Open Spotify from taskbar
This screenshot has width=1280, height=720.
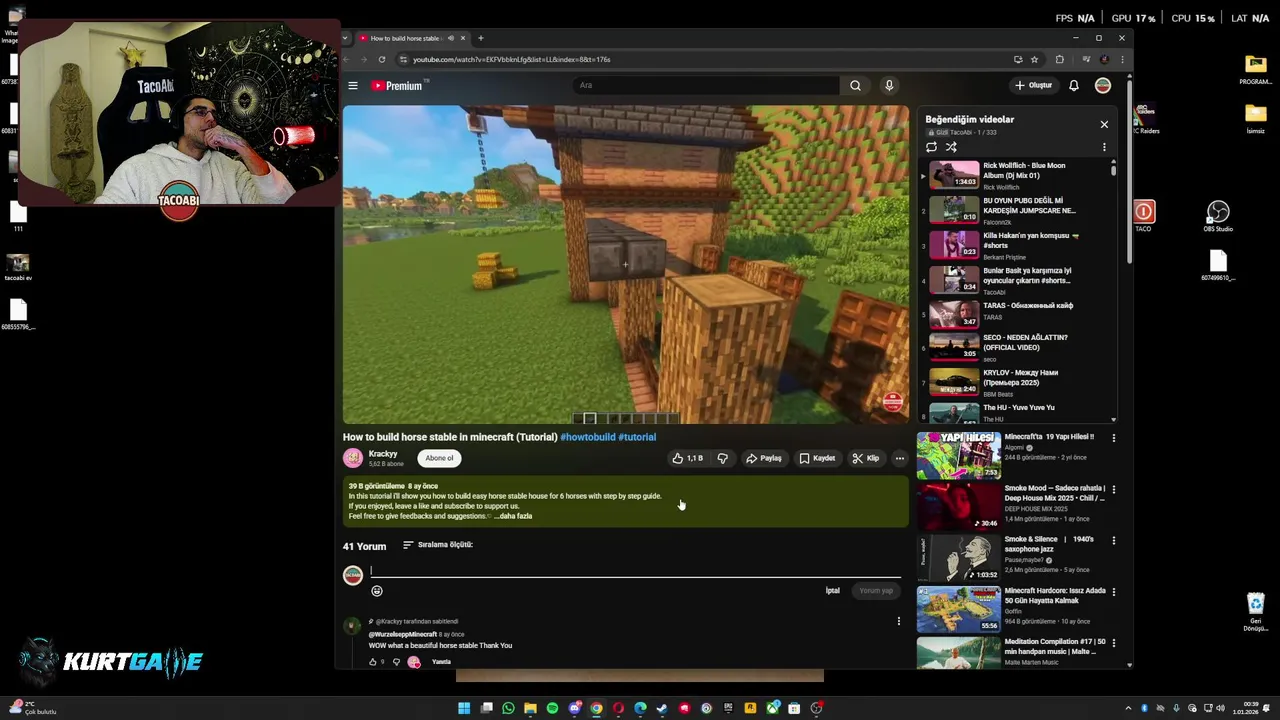[552, 708]
